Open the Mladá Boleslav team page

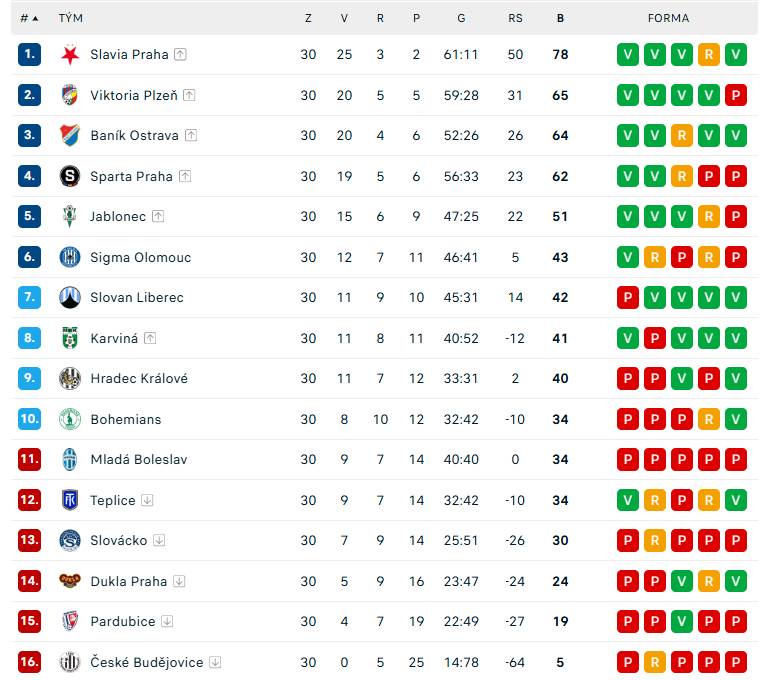[139, 459]
